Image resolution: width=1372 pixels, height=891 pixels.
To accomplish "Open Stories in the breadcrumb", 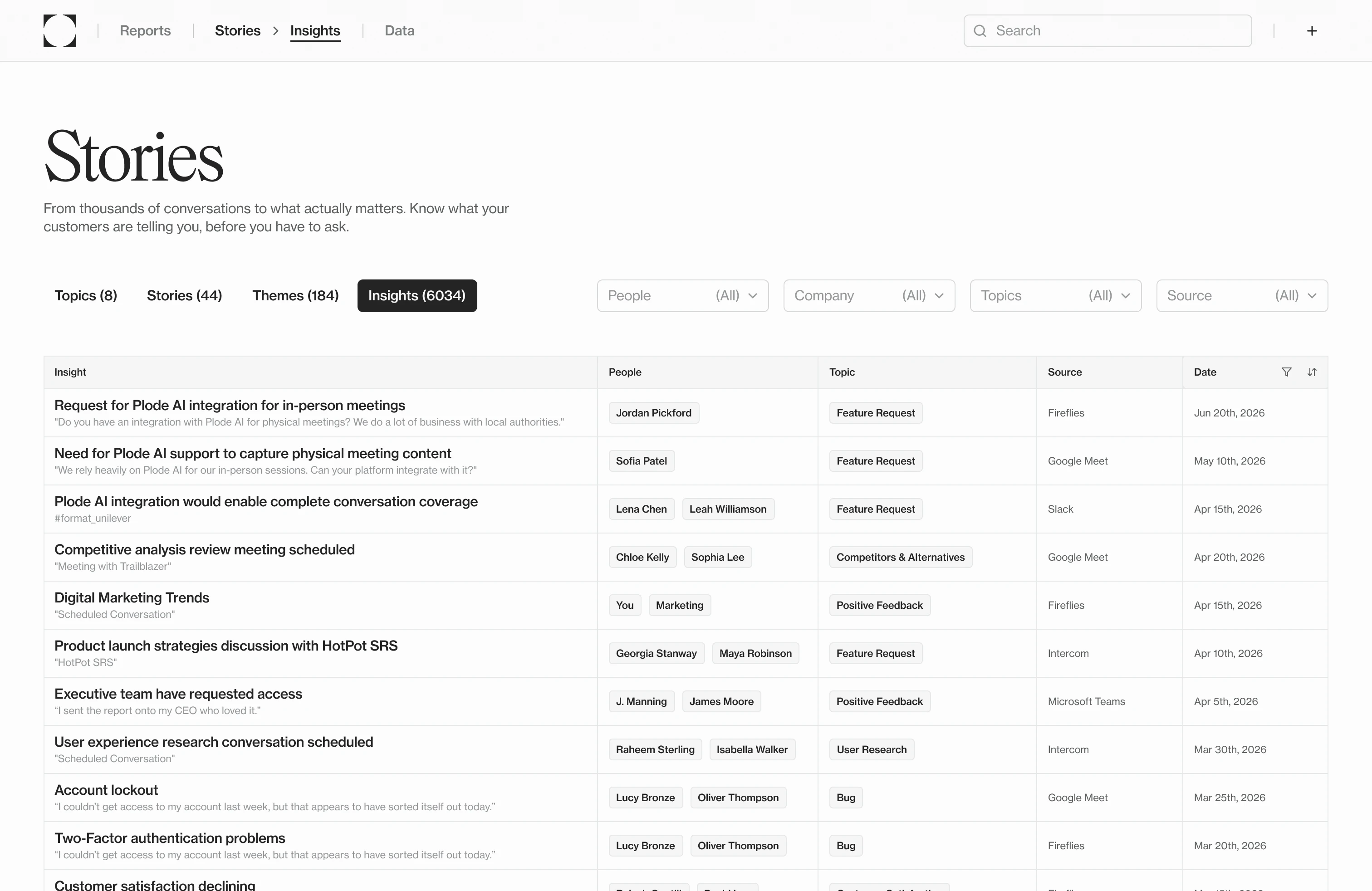I will (237, 30).
